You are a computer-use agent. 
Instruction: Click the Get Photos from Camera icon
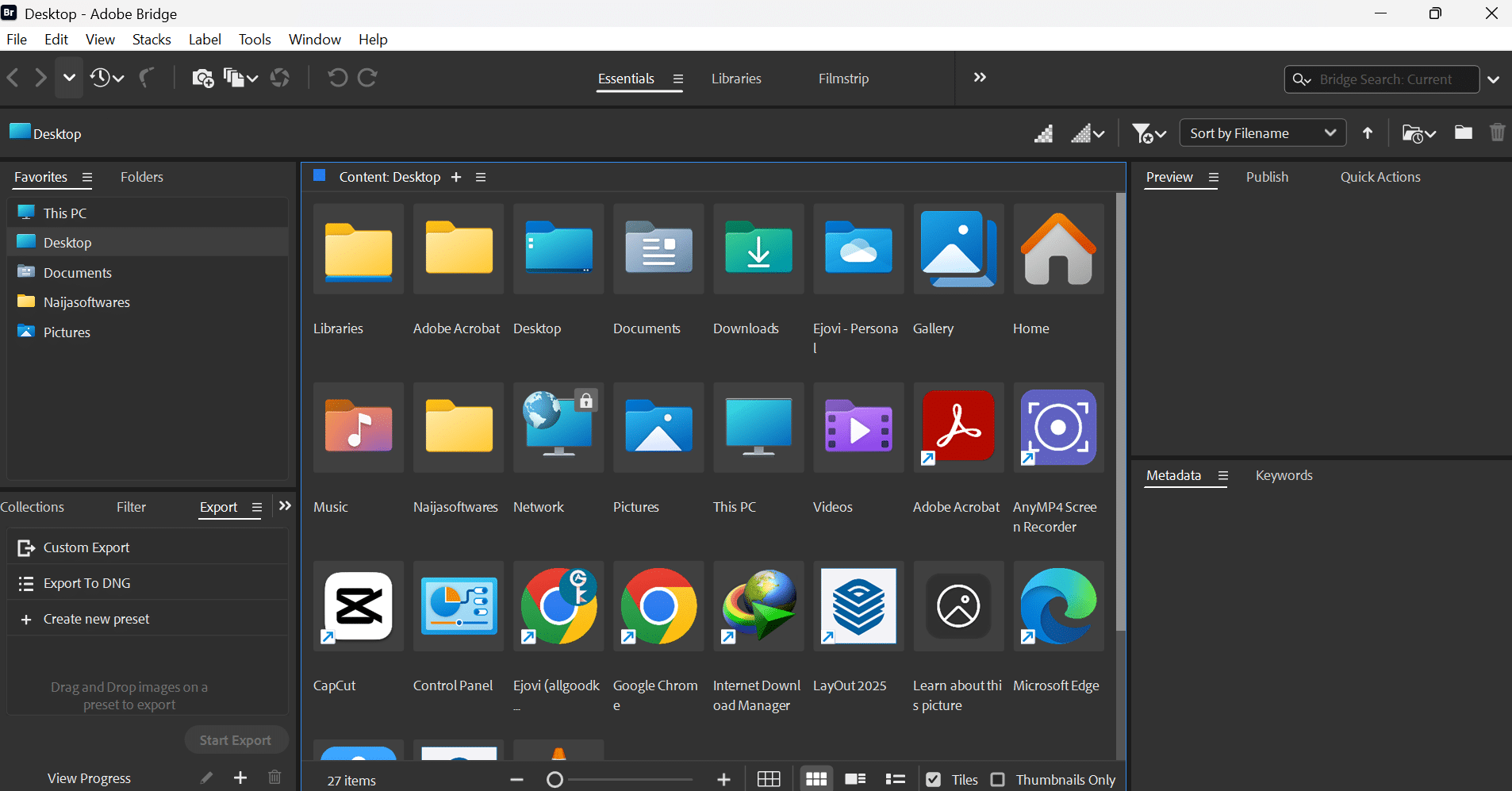tap(202, 78)
